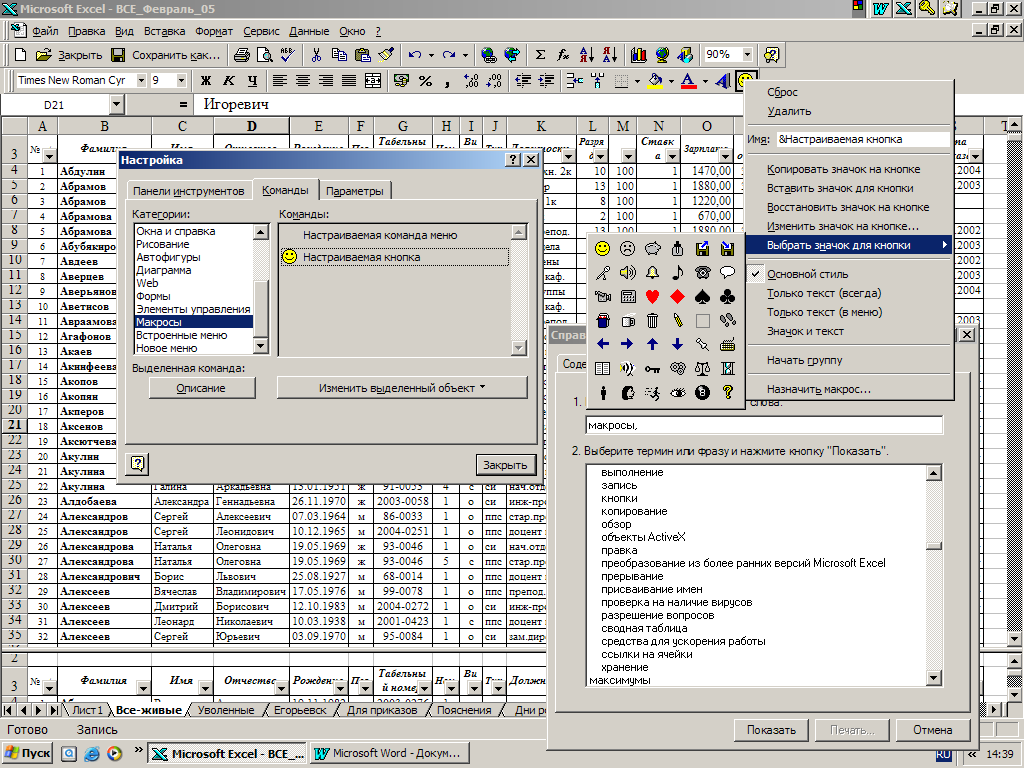Open the Сервис menu
This screenshot has height=768, width=1024.
point(261,31)
